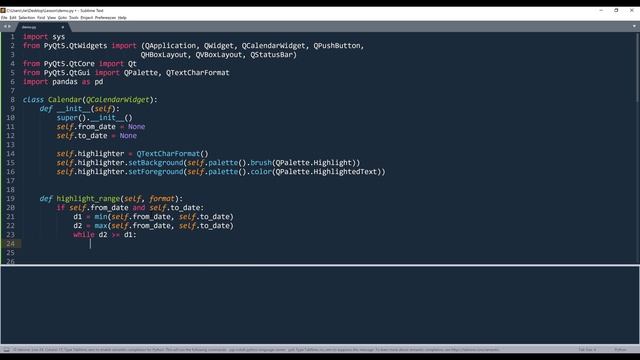Open the Python syntax selector in status bar
This screenshot has width=640, height=360.
620,350
